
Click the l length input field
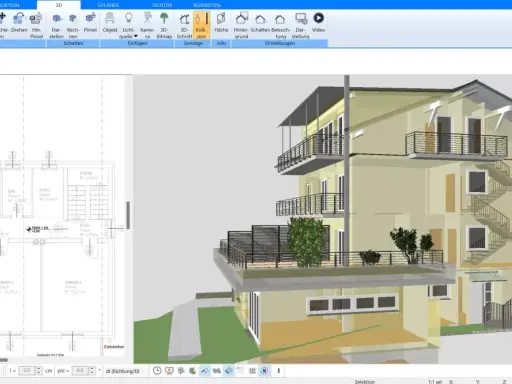[27, 371]
